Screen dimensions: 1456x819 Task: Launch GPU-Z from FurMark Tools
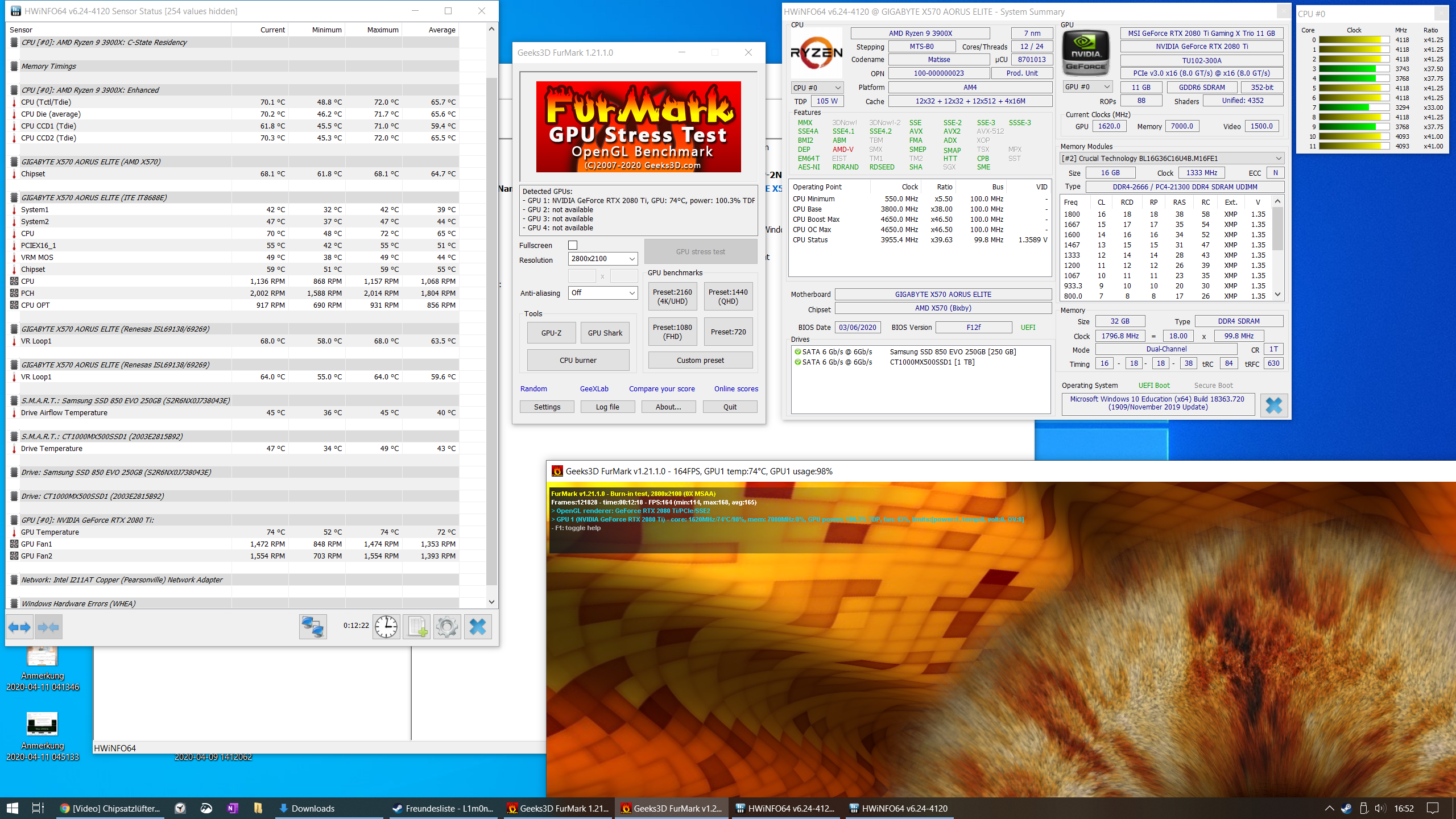click(x=551, y=332)
